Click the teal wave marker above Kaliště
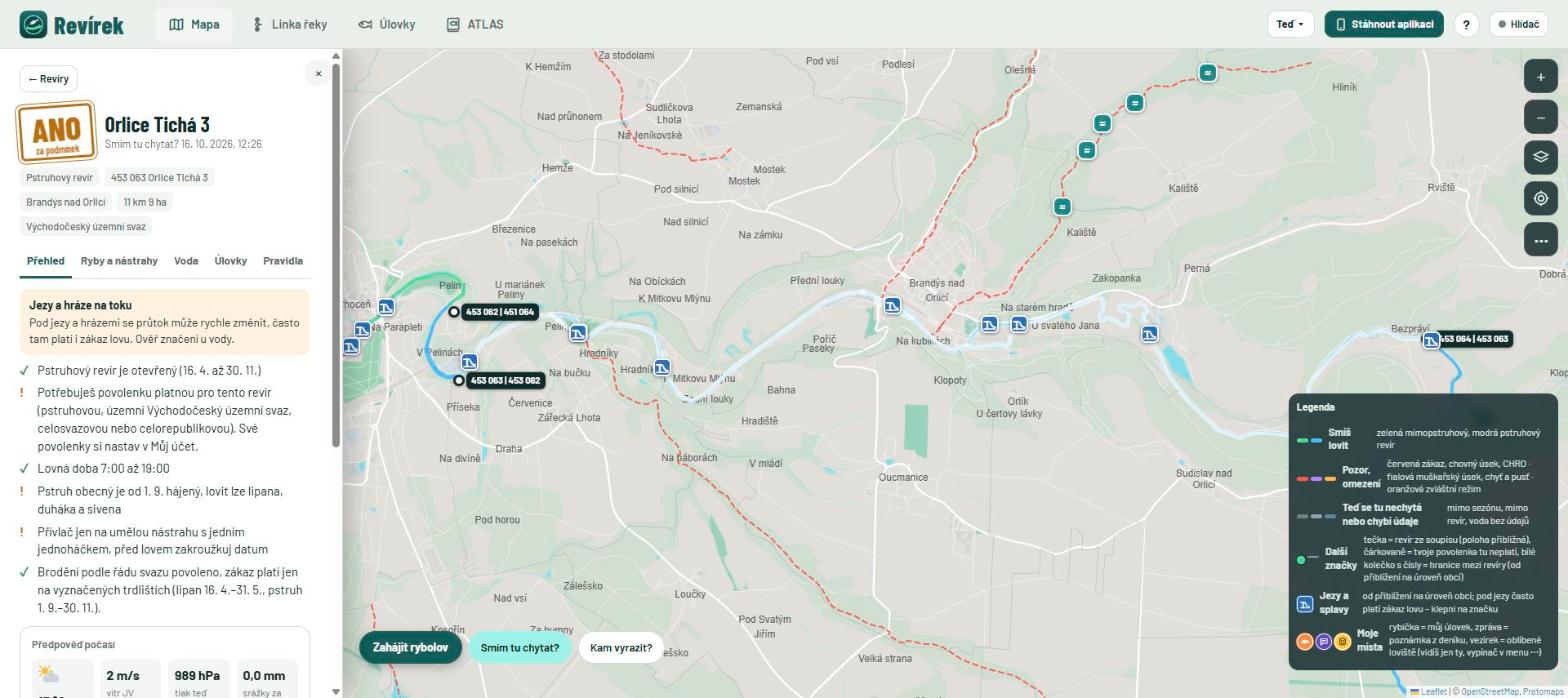Image resolution: width=1568 pixels, height=698 pixels. point(1062,207)
